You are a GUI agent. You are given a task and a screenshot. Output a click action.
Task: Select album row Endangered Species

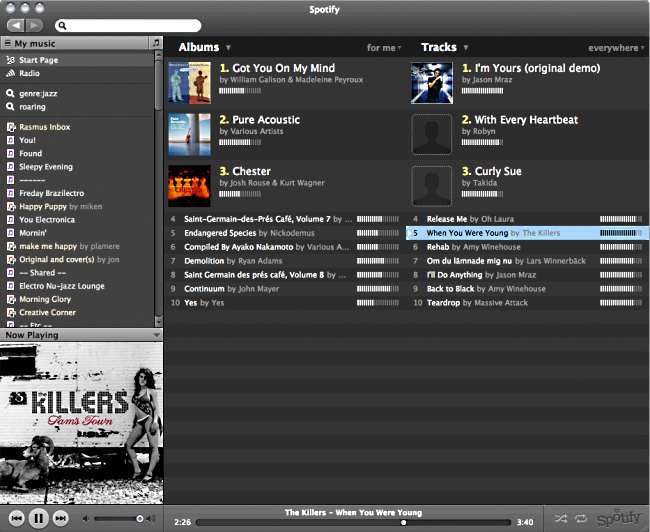(284, 233)
